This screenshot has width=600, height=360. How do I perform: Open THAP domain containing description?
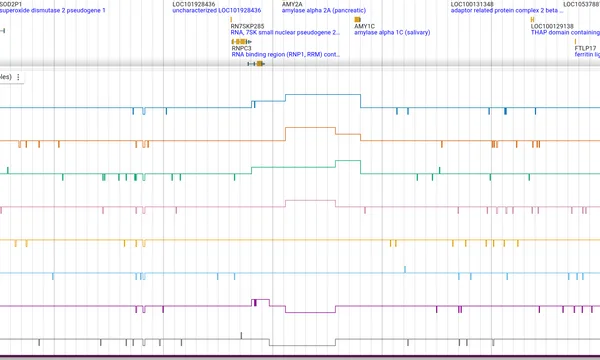565,33
